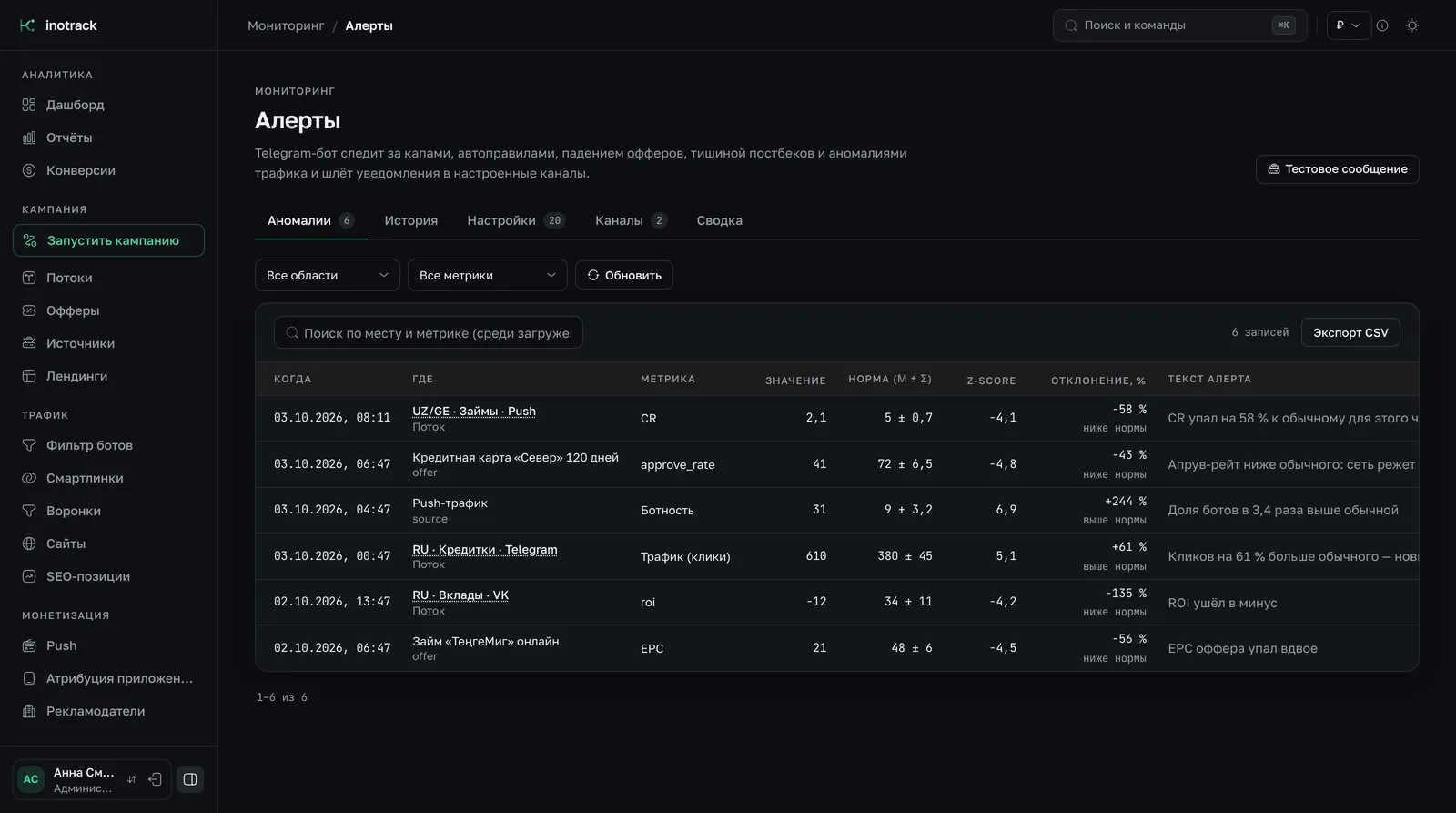Image resolution: width=1456 pixels, height=813 pixels.
Task: Click Экспорт CSV button
Action: point(1350,332)
